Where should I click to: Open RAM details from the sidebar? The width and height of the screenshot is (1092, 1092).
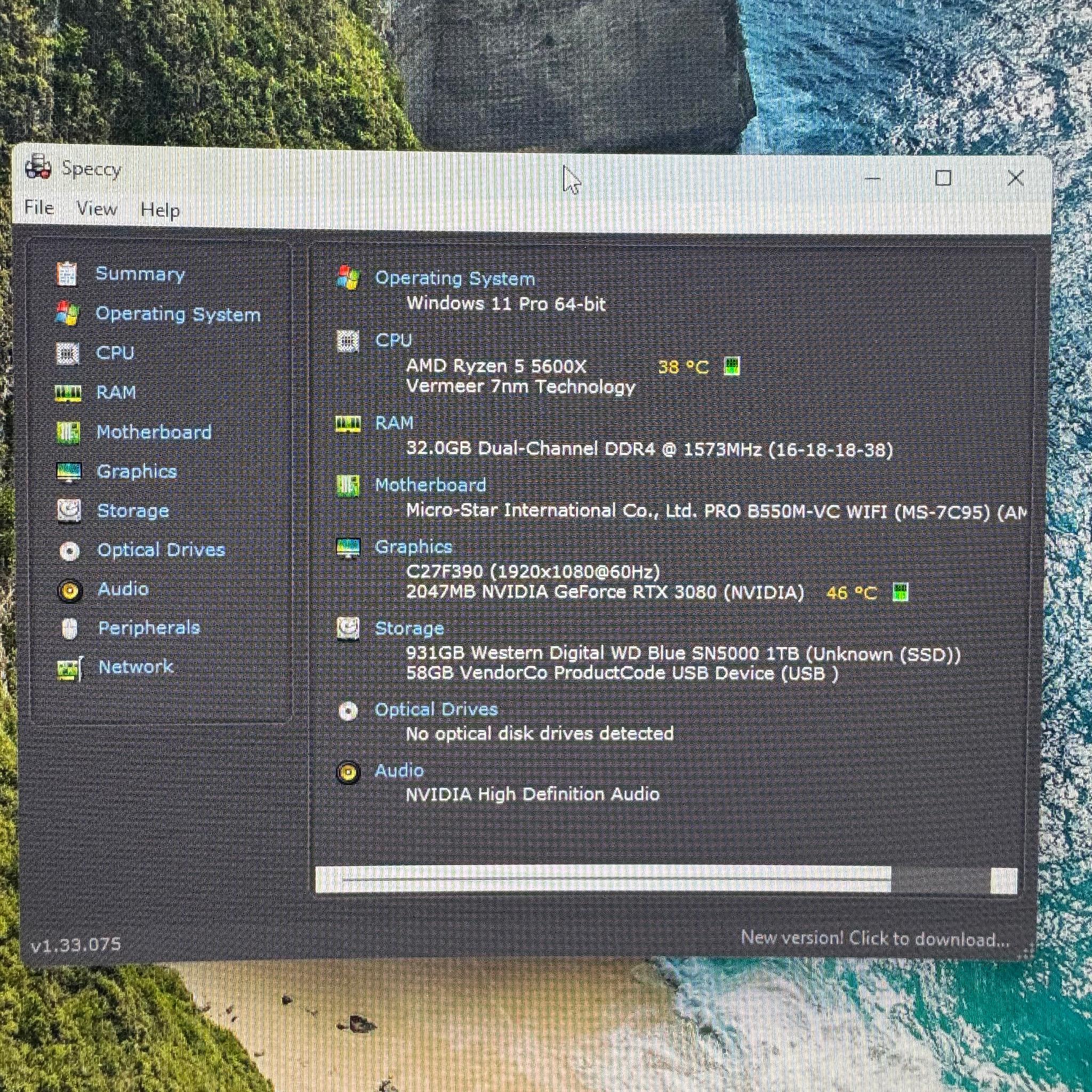click(x=116, y=392)
